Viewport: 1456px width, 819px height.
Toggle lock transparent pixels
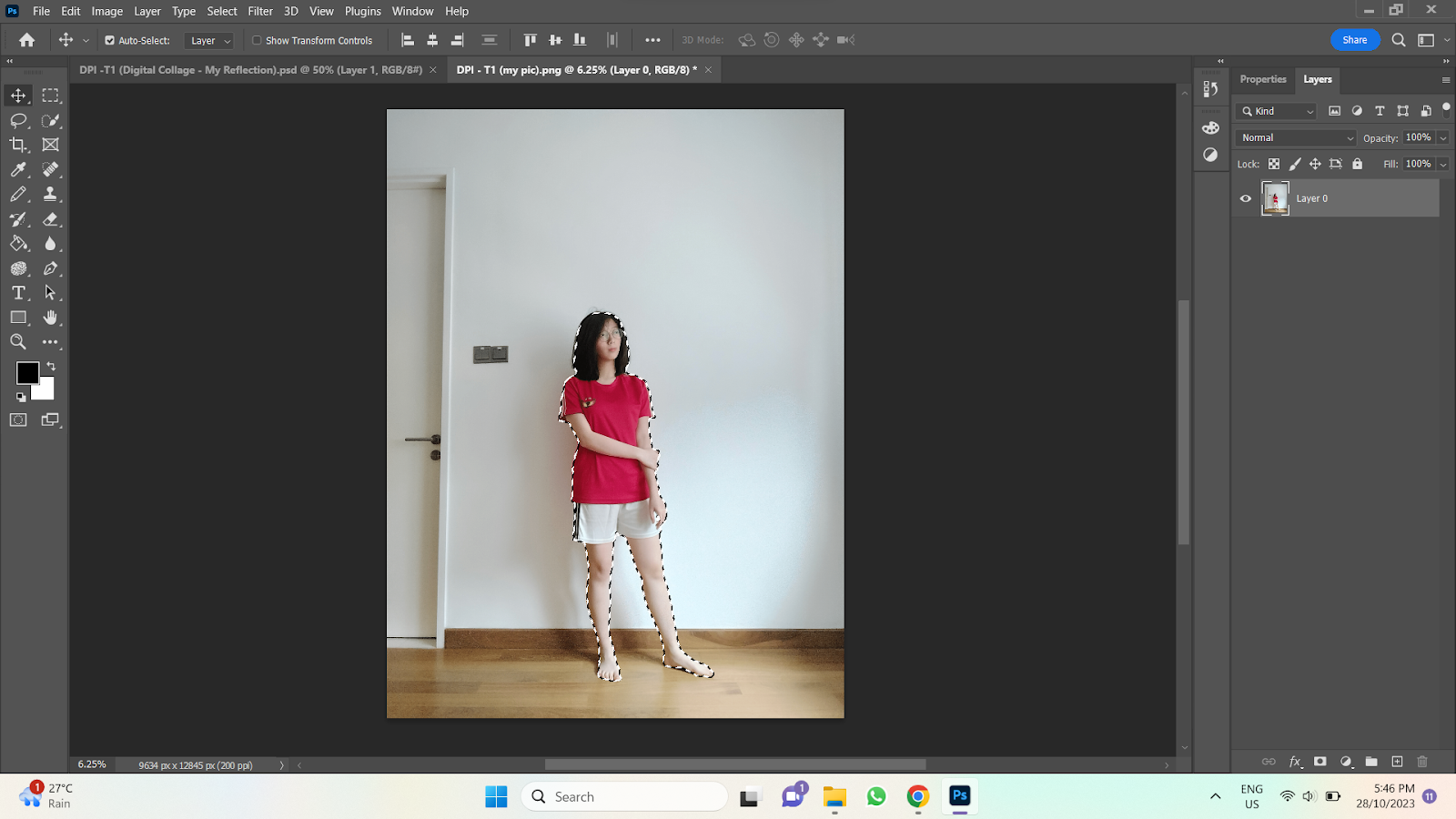tap(1274, 164)
